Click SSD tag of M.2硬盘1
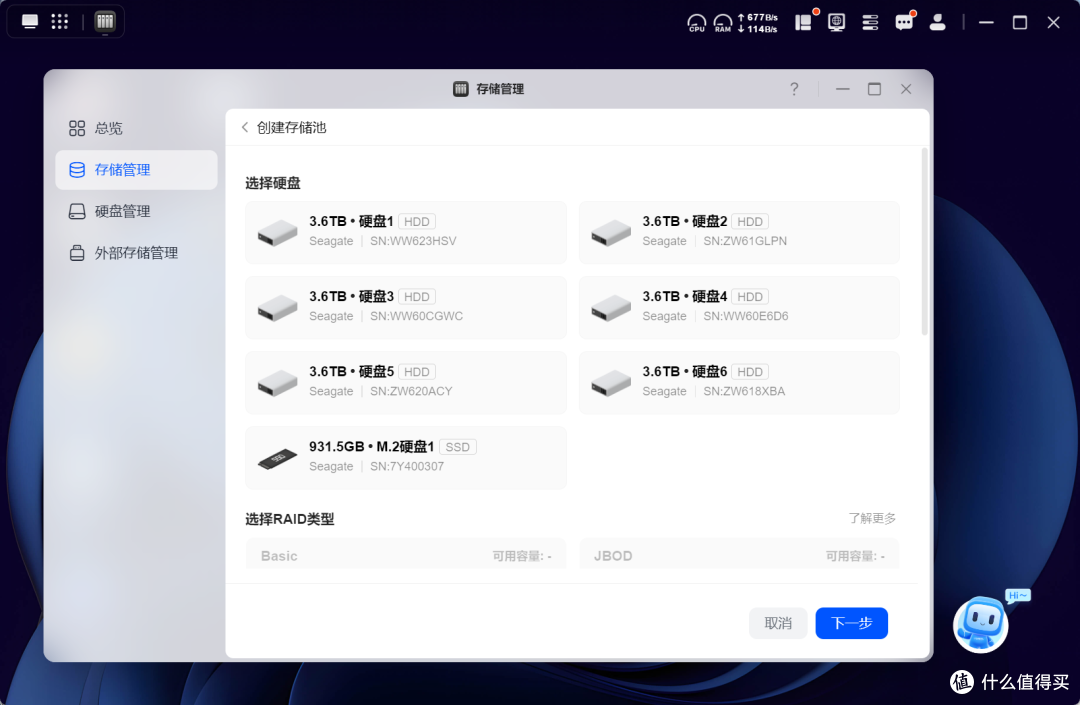 click(x=457, y=447)
